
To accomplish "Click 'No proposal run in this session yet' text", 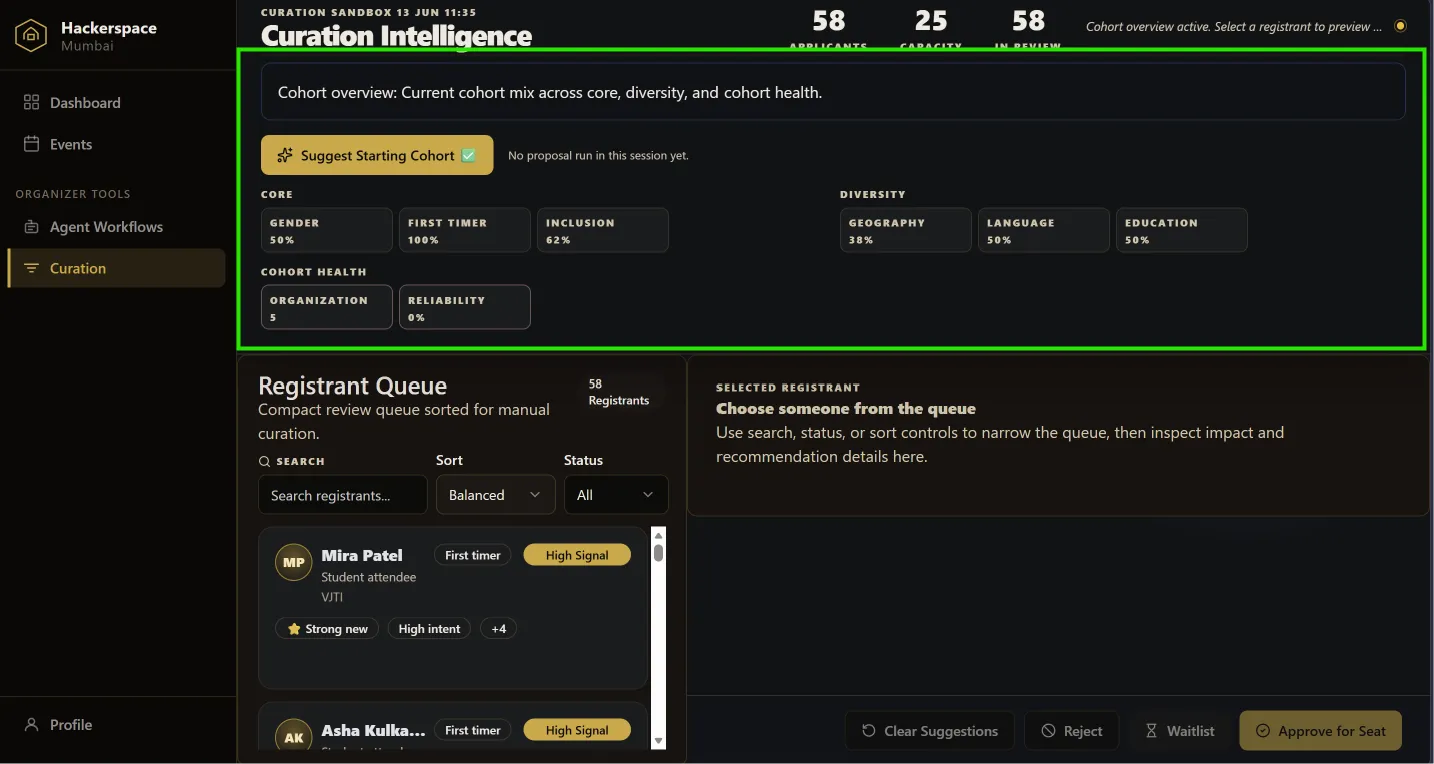I will tap(598, 156).
